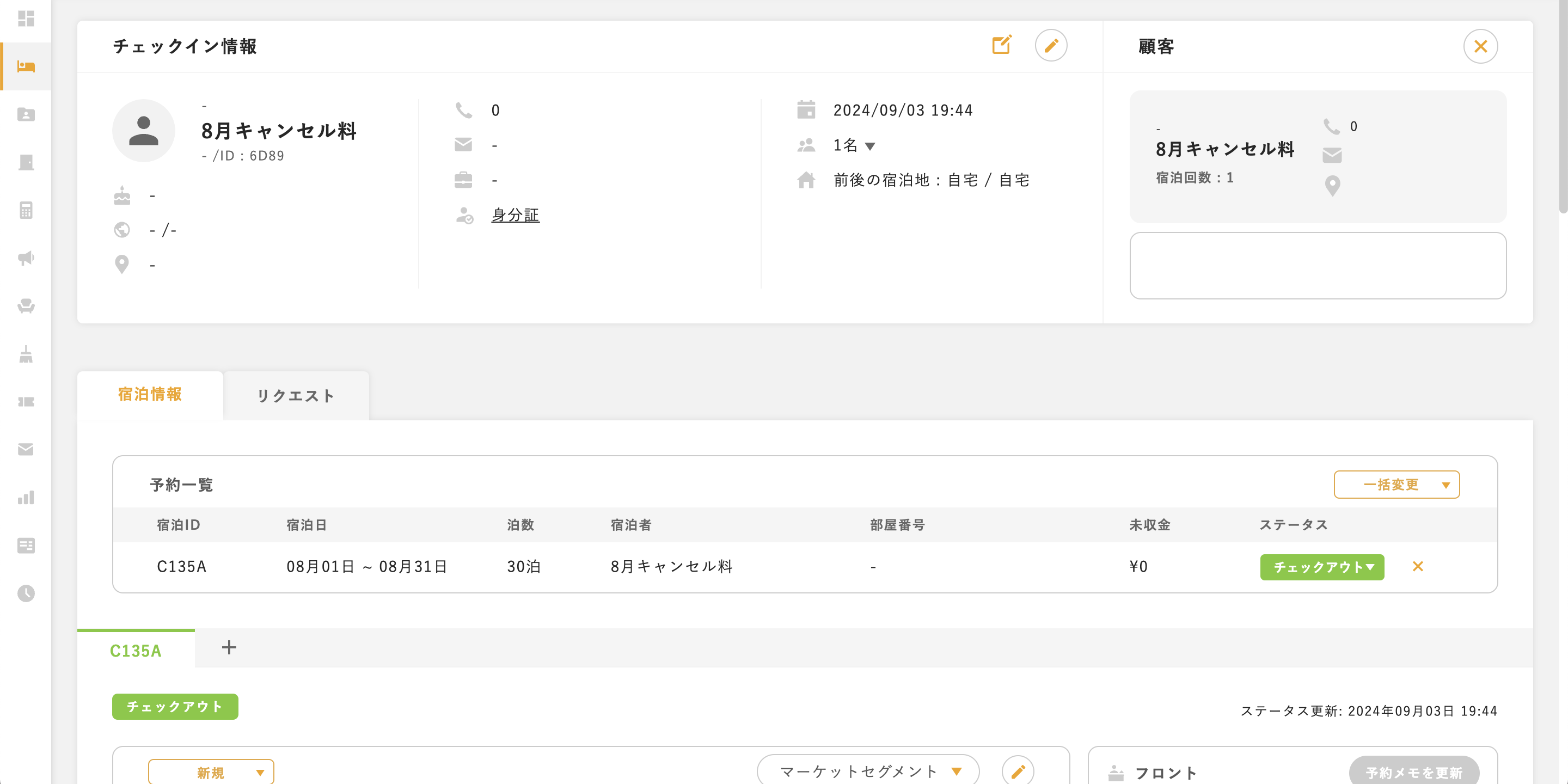Open the 新規 dropdown
The height and width of the screenshot is (784, 1568).
[x=211, y=773]
